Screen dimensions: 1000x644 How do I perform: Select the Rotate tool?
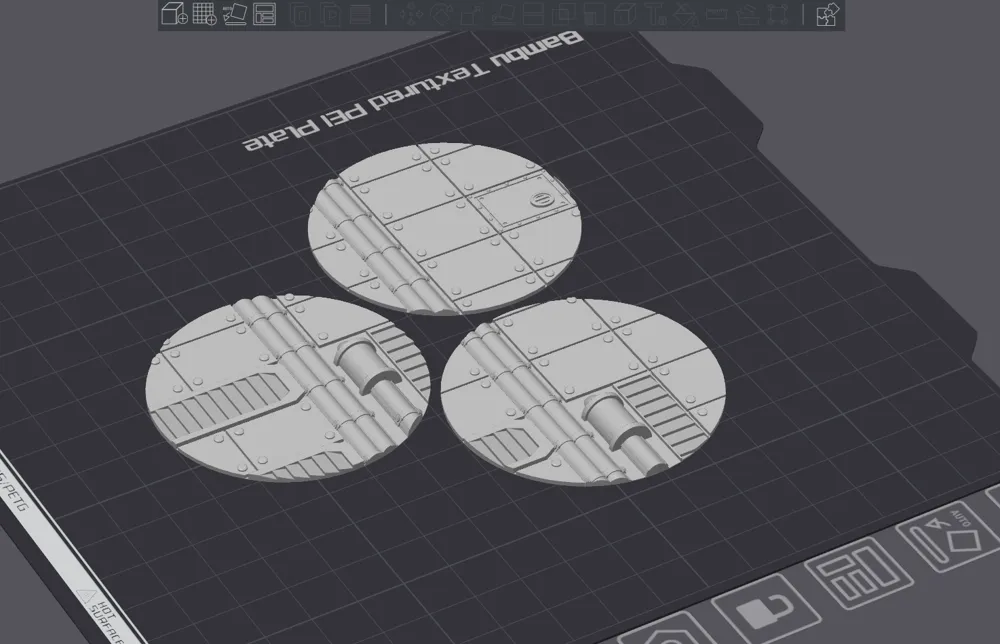pyautogui.click(x=441, y=14)
